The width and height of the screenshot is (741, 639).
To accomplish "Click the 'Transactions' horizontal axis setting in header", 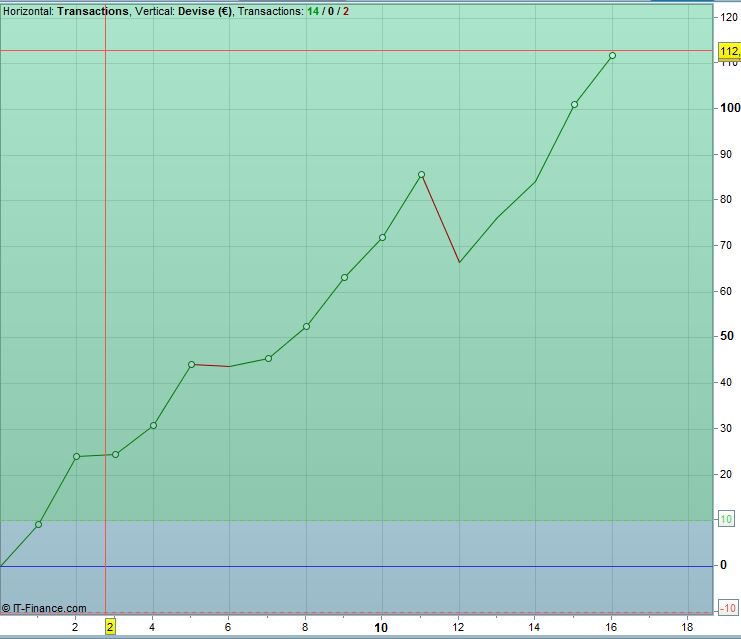I will tap(93, 11).
